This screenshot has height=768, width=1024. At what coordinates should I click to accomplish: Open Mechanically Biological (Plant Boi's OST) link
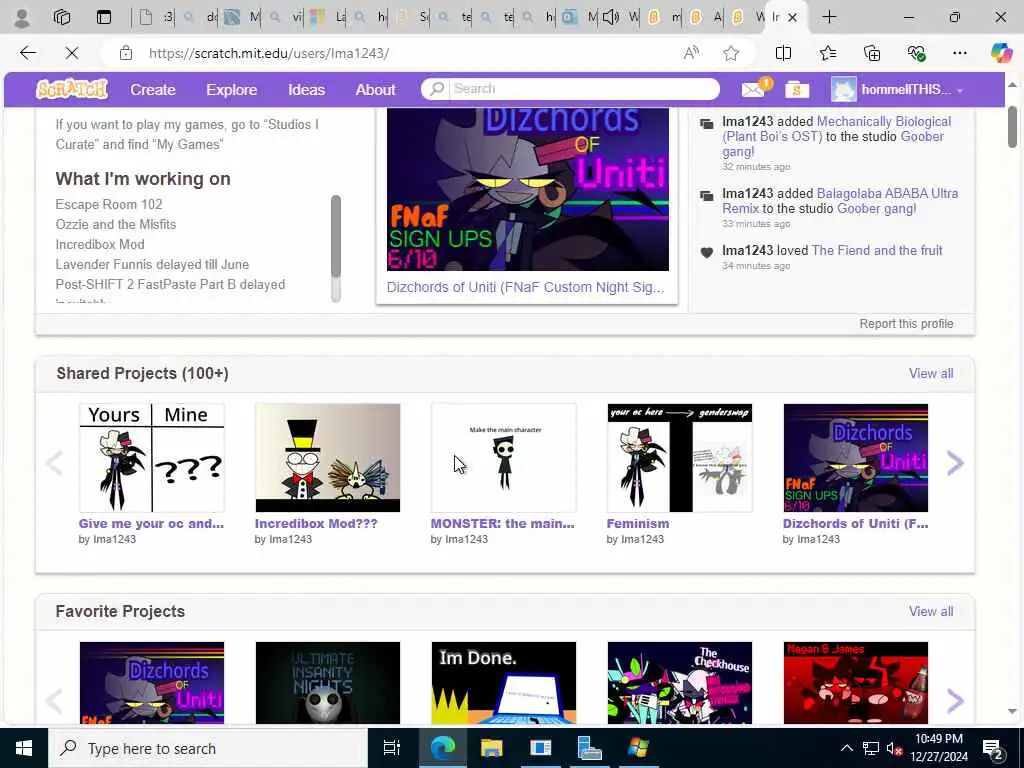[x=837, y=129]
